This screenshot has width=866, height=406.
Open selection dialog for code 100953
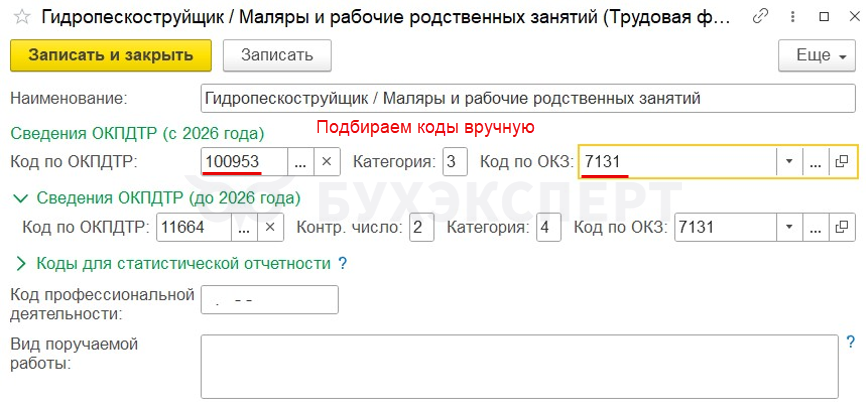pos(301,161)
